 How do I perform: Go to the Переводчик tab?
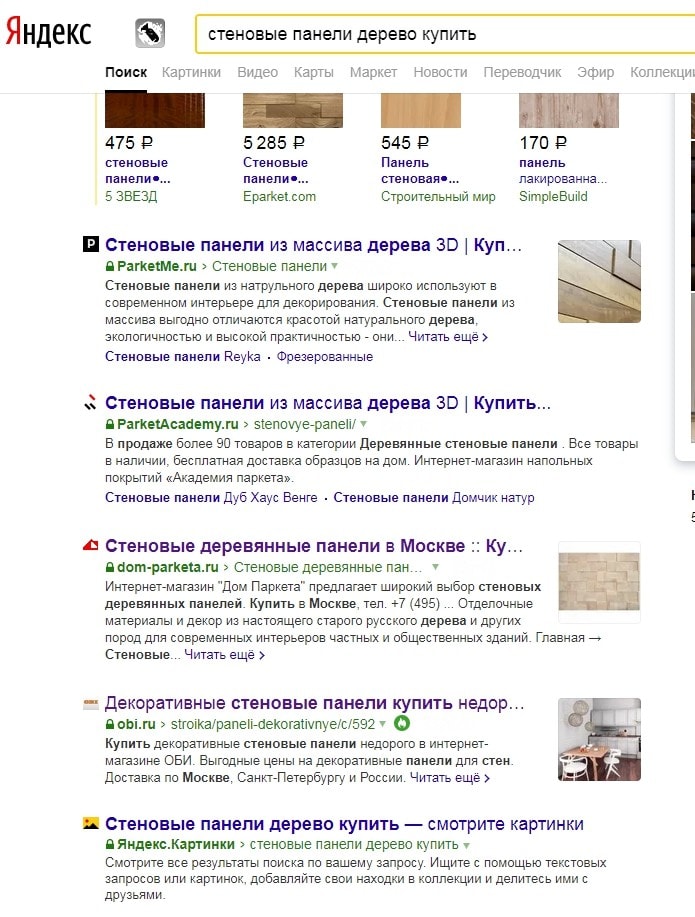[x=522, y=72]
